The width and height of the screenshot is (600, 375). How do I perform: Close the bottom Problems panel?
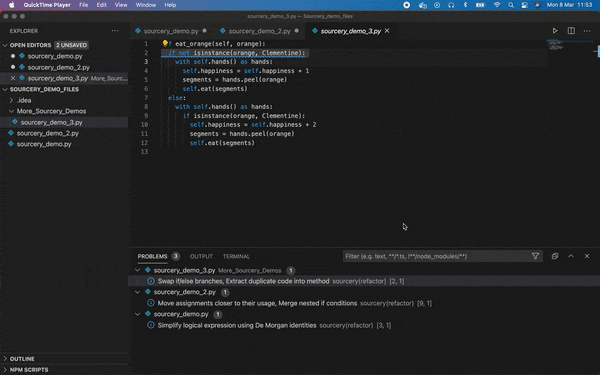click(587, 256)
